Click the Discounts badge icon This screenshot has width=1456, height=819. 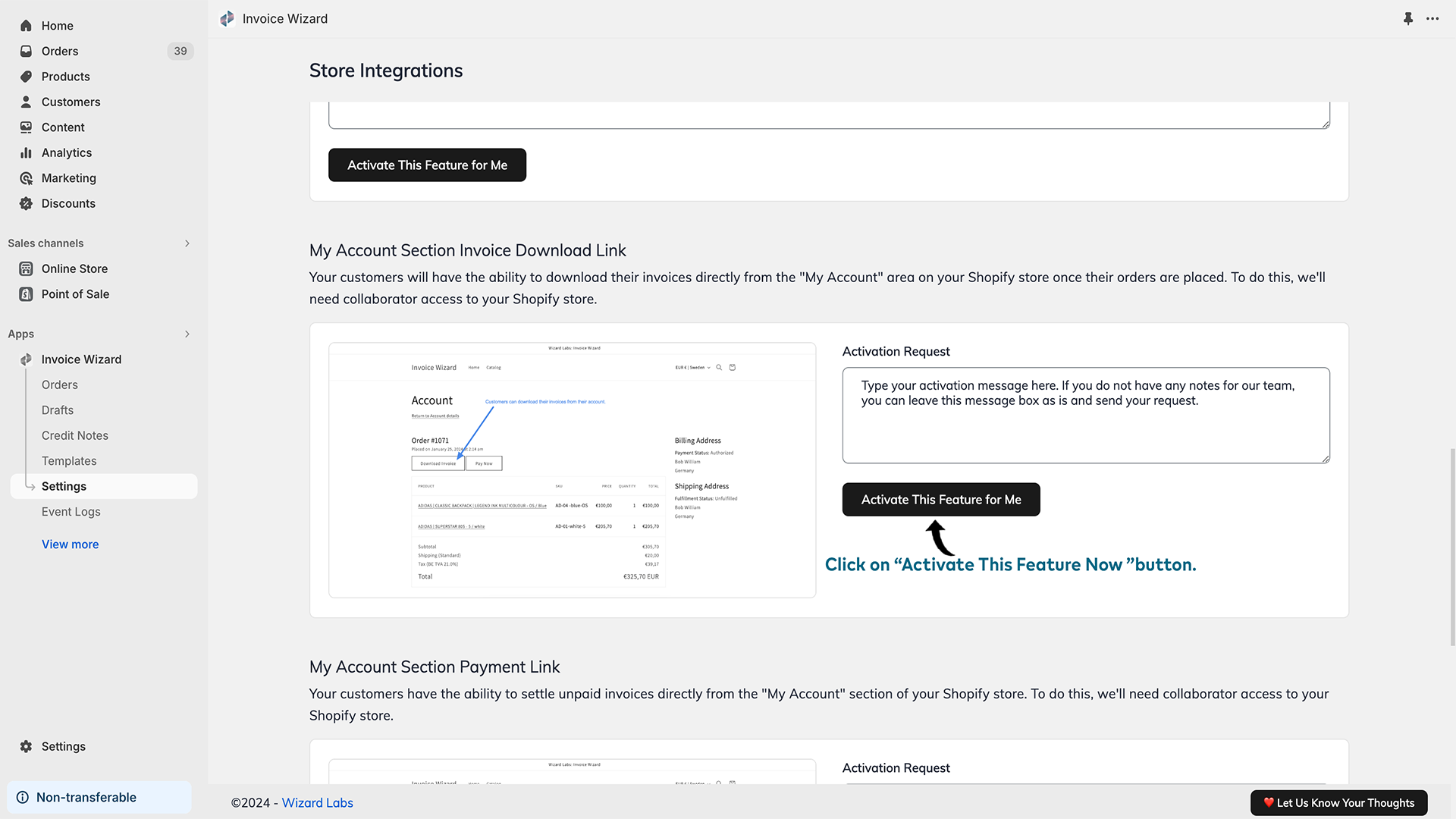pos(26,203)
